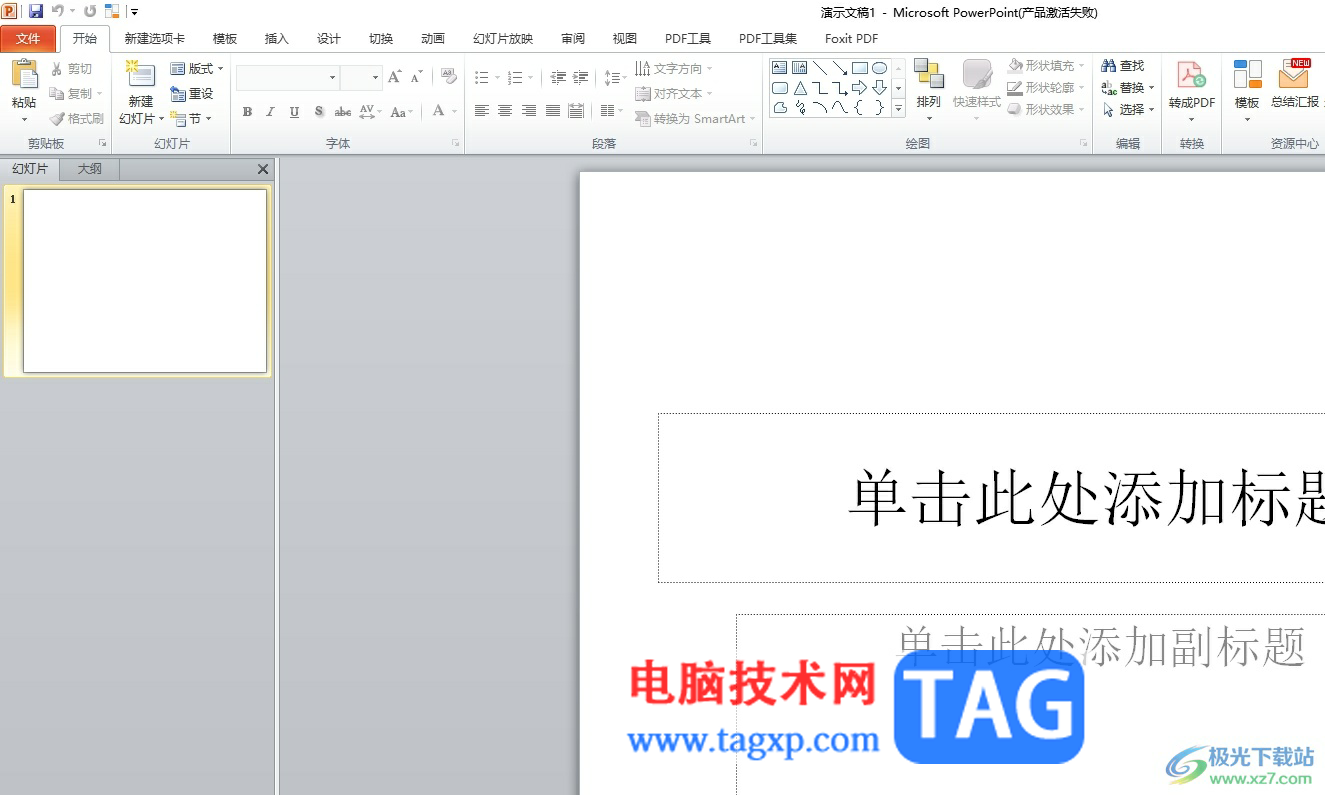Switch to the Outline pane tab

pos(90,169)
